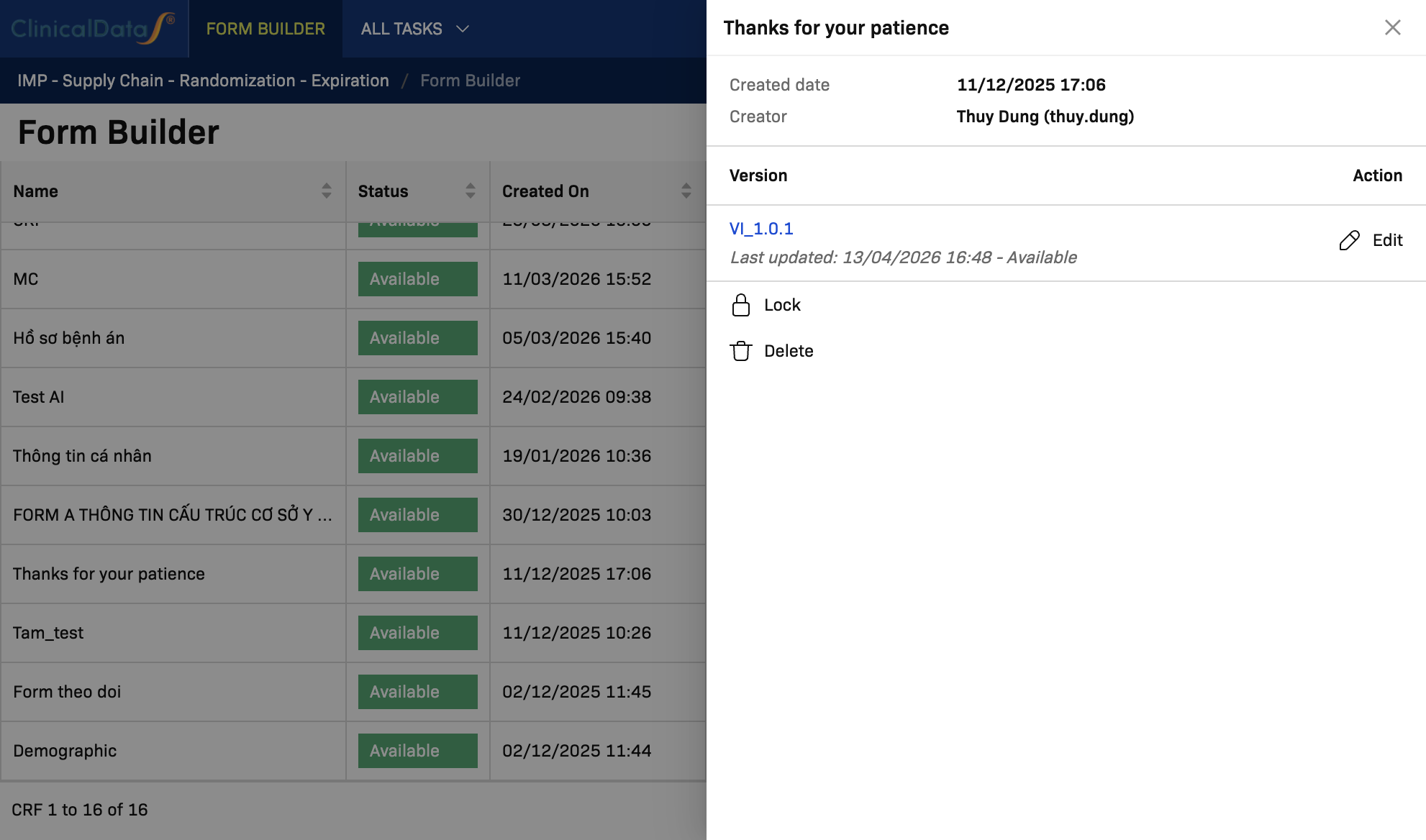Click the Form Builder breadcrumb item
This screenshot has width=1426, height=840.
click(470, 81)
